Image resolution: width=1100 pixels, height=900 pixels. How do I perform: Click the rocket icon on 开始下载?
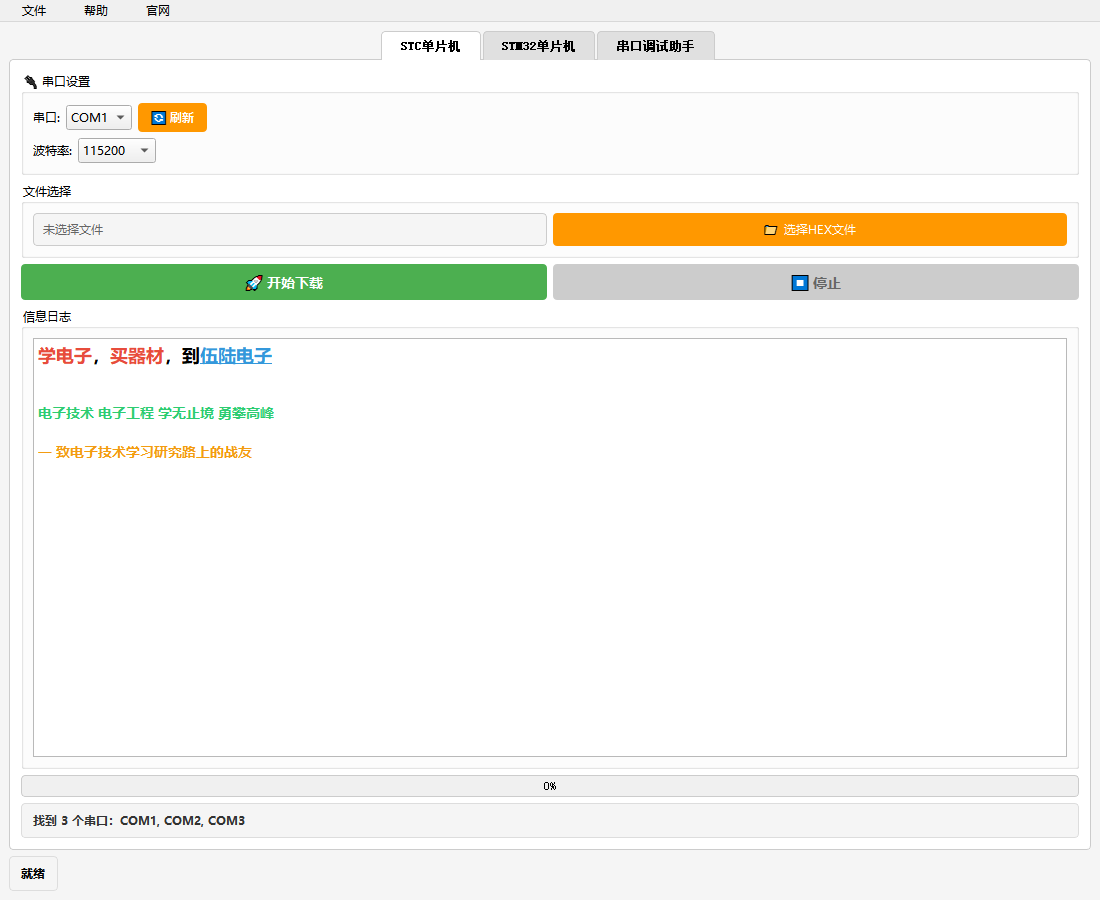click(x=253, y=283)
